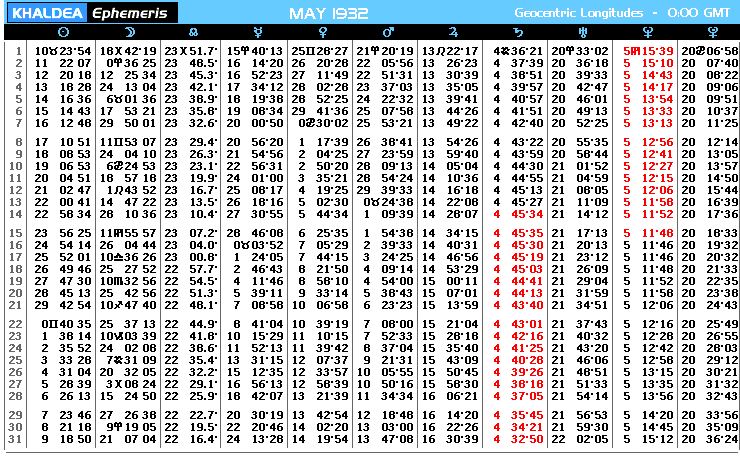This screenshot has height=460, width=740.
Task: Select Moon value 18♓42'19 on day 1
Action: pyautogui.click(x=128, y=51)
